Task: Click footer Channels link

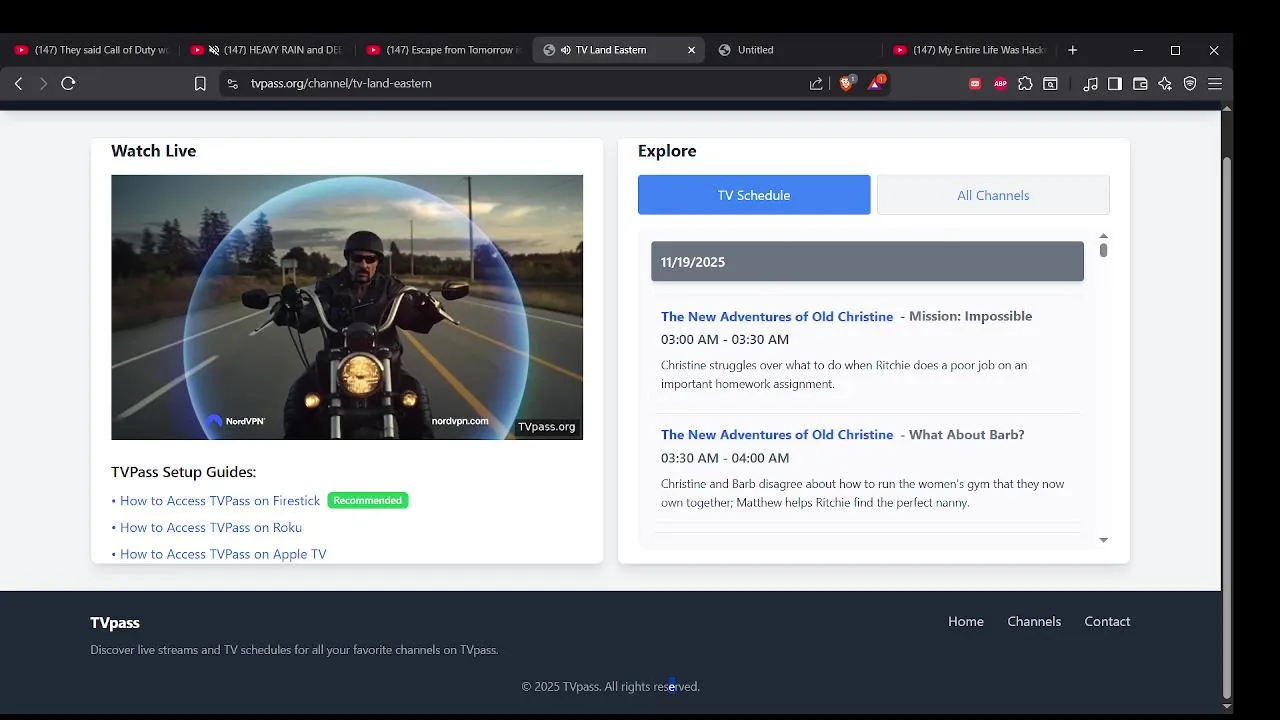Action: tap(1034, 622)
